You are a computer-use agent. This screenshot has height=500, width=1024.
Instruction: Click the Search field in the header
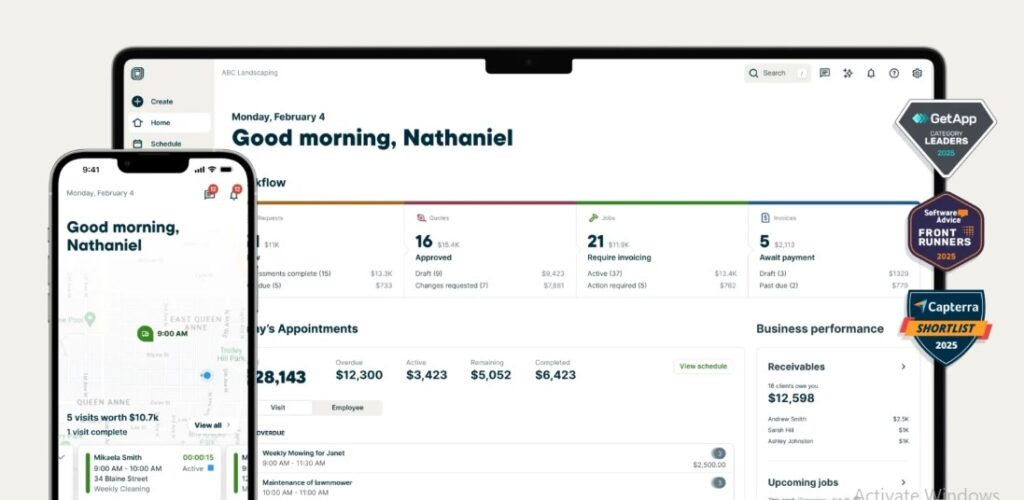pos(777,73)
